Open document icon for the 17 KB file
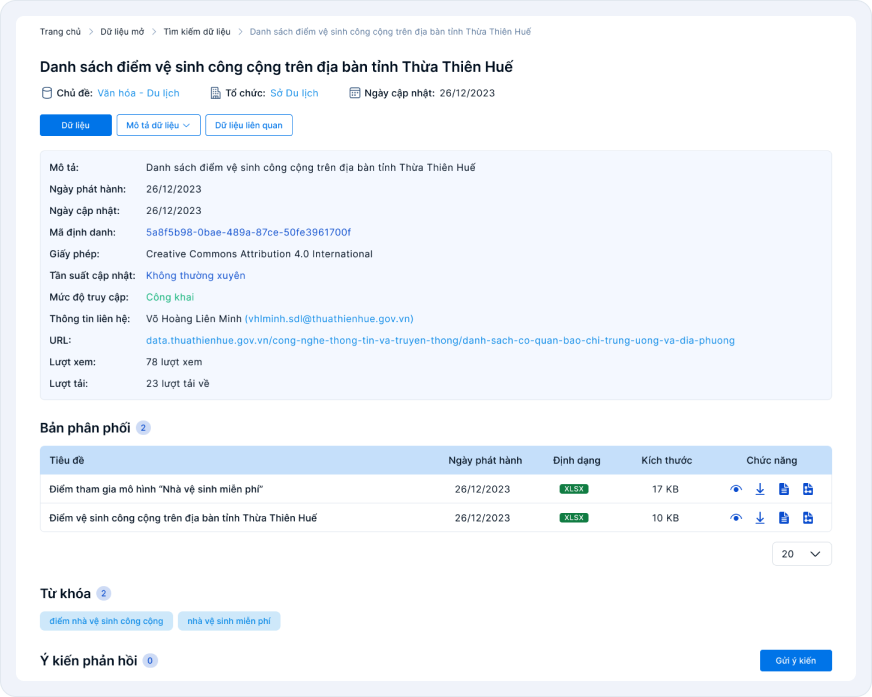872x697 pixels. click(x=784, y=489)
